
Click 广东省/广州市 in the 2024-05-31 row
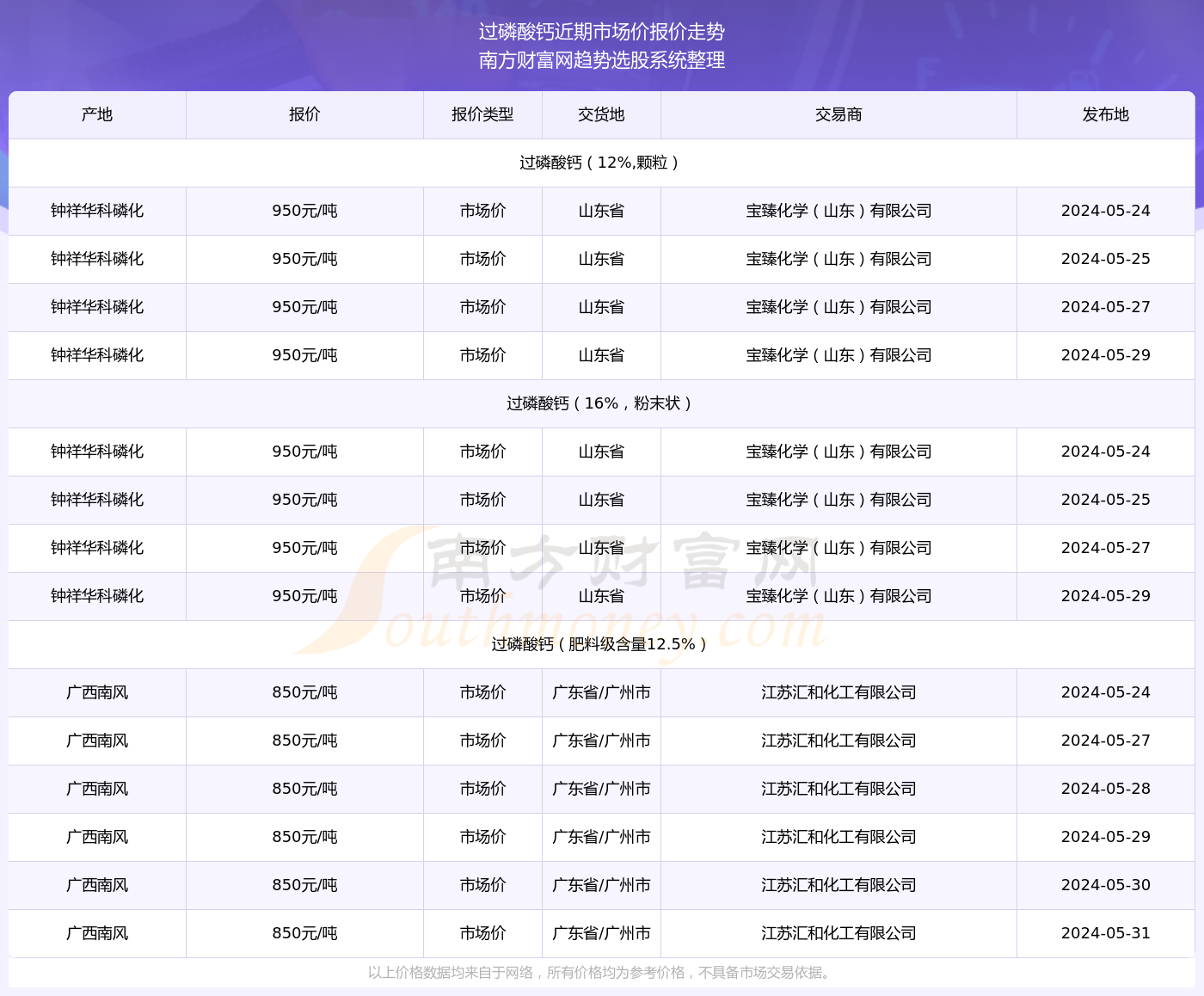(x=601, y=933)
